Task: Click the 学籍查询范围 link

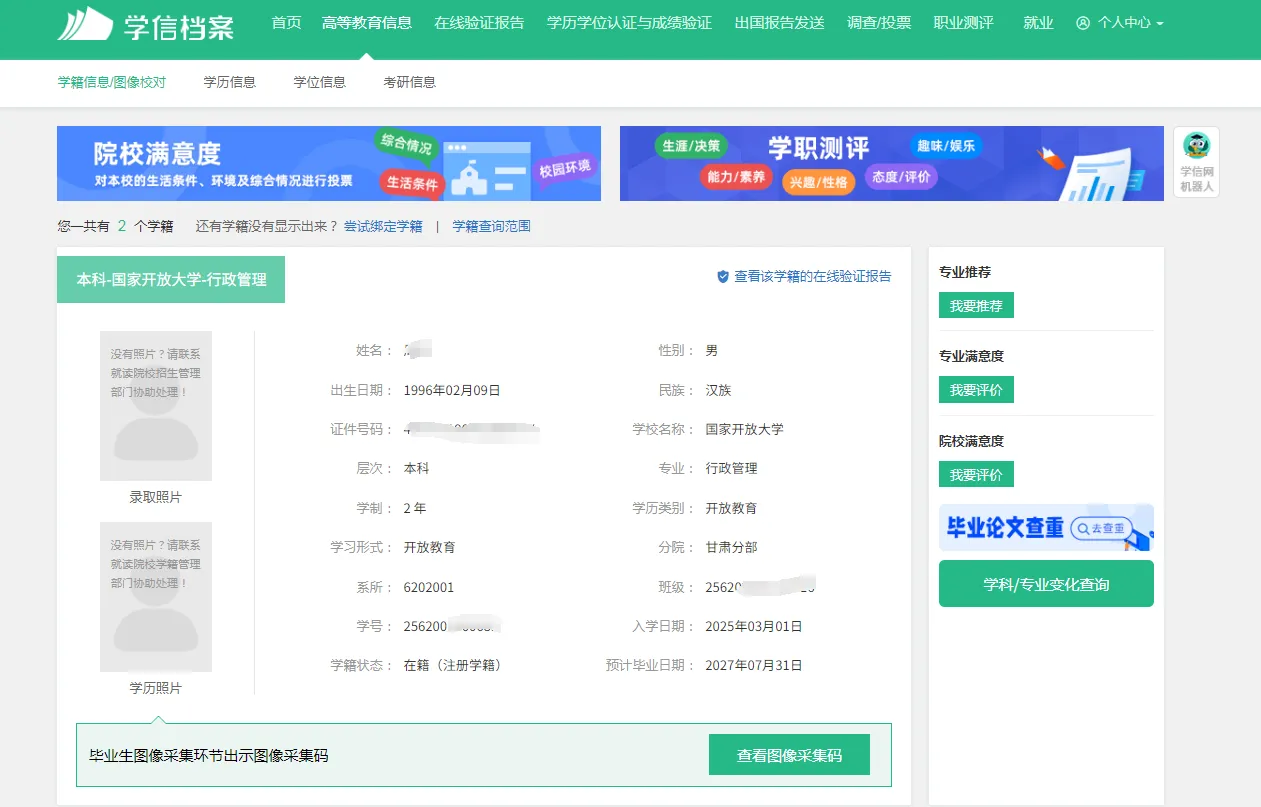Action: [491, 226]
